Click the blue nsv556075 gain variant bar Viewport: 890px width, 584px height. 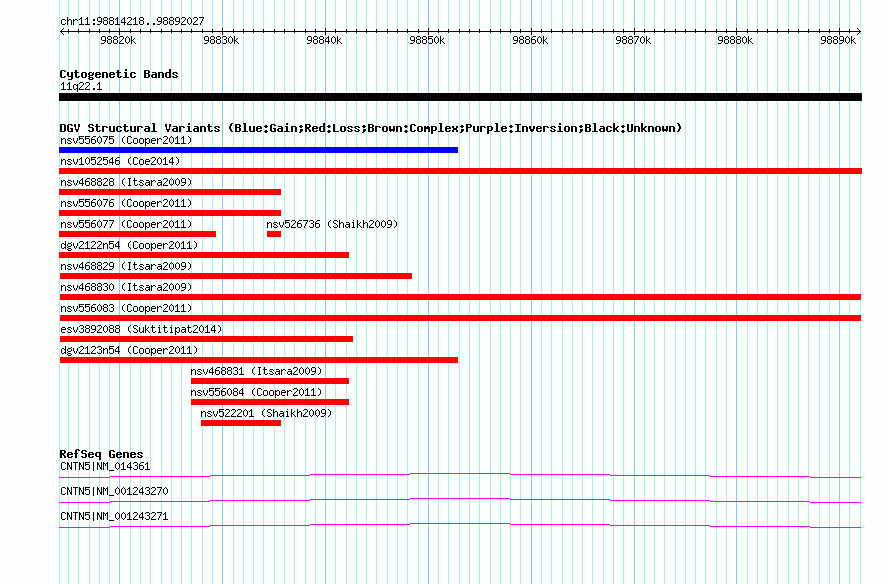258,150
